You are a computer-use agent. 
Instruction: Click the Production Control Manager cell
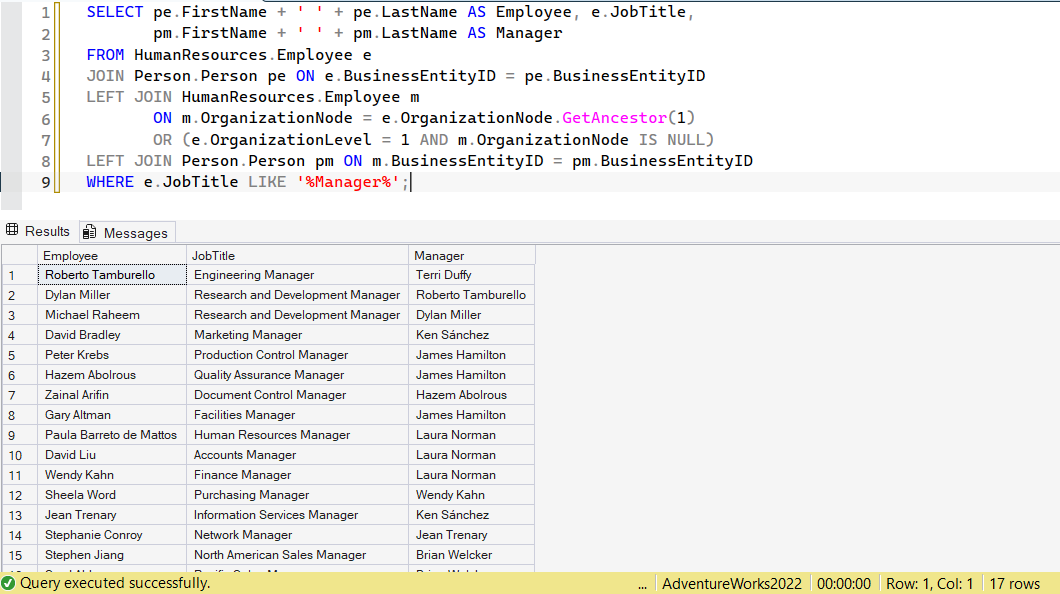point(297,355)
